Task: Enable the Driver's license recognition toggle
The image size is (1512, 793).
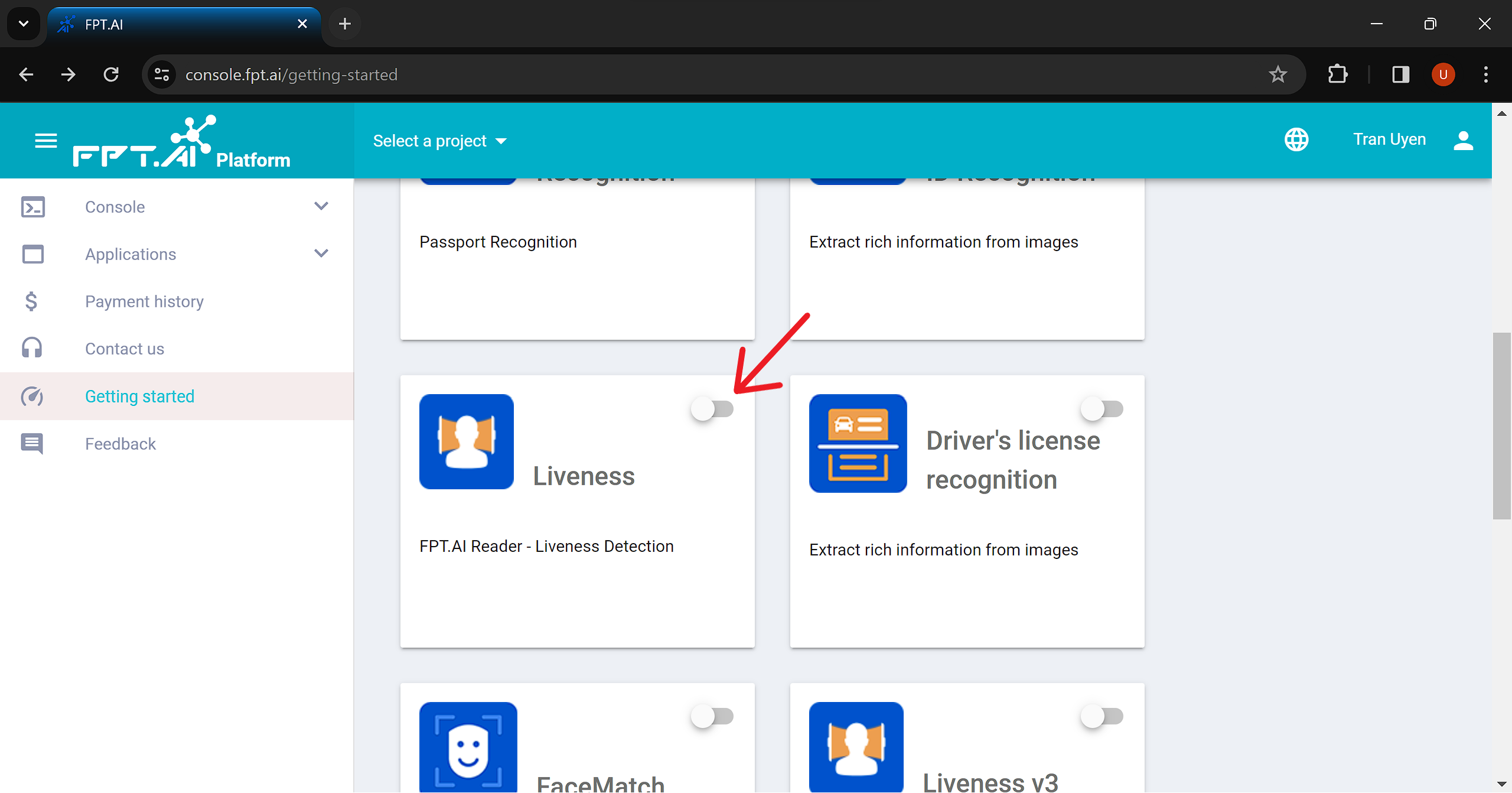Action: coord(1102,409)
